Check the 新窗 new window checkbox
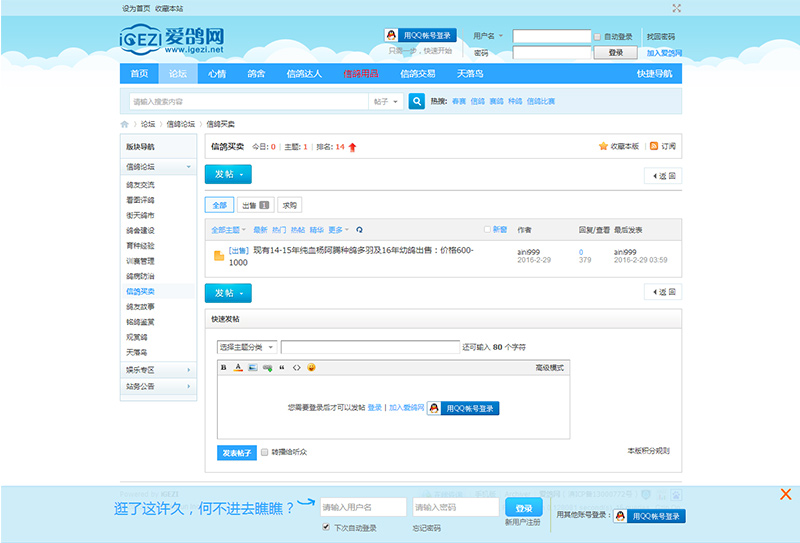The image size is (800, 543). (x=487, y=230)
